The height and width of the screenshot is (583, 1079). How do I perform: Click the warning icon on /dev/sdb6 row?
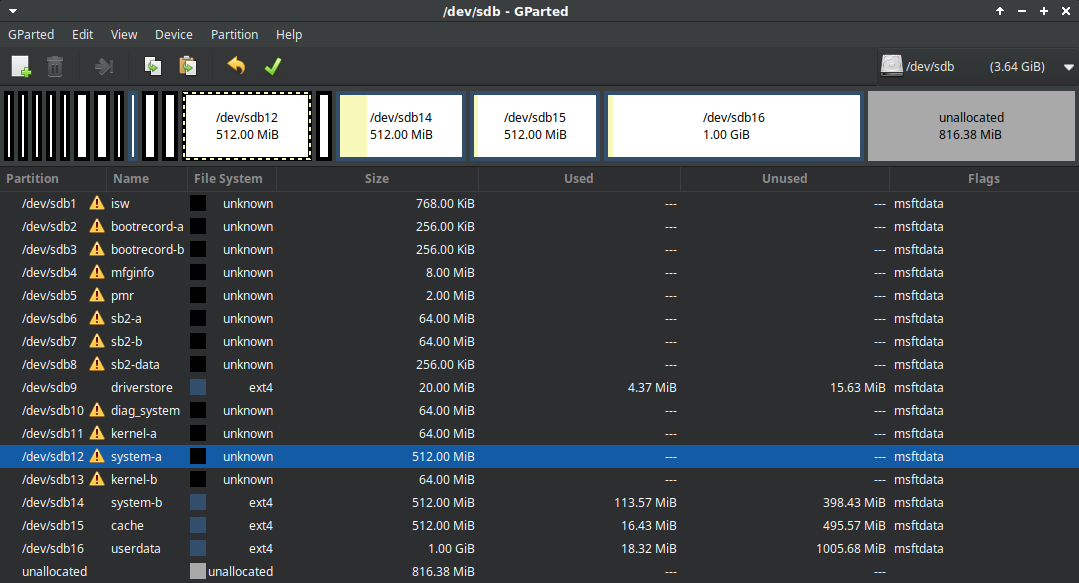97,318
